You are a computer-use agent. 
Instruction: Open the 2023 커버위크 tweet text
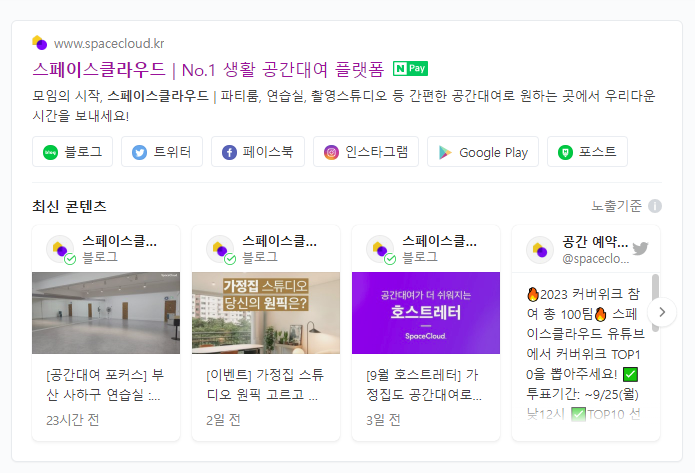tap(585, 354)
